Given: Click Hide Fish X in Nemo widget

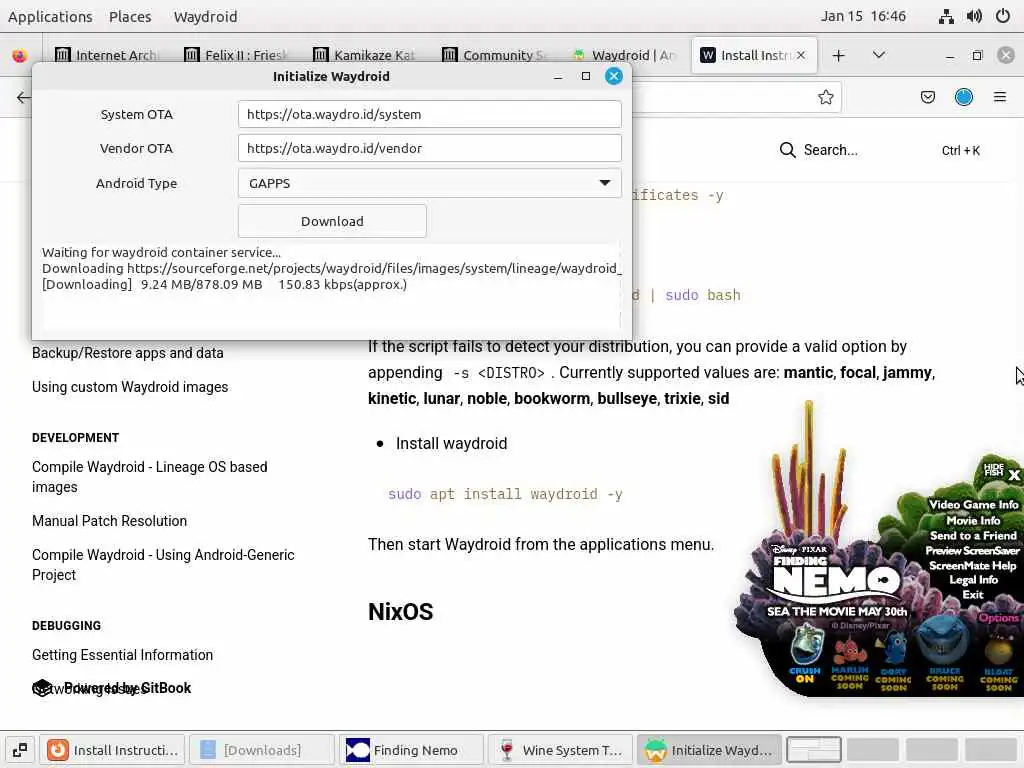Looking at the screenshot, I should pos(1002,470).
